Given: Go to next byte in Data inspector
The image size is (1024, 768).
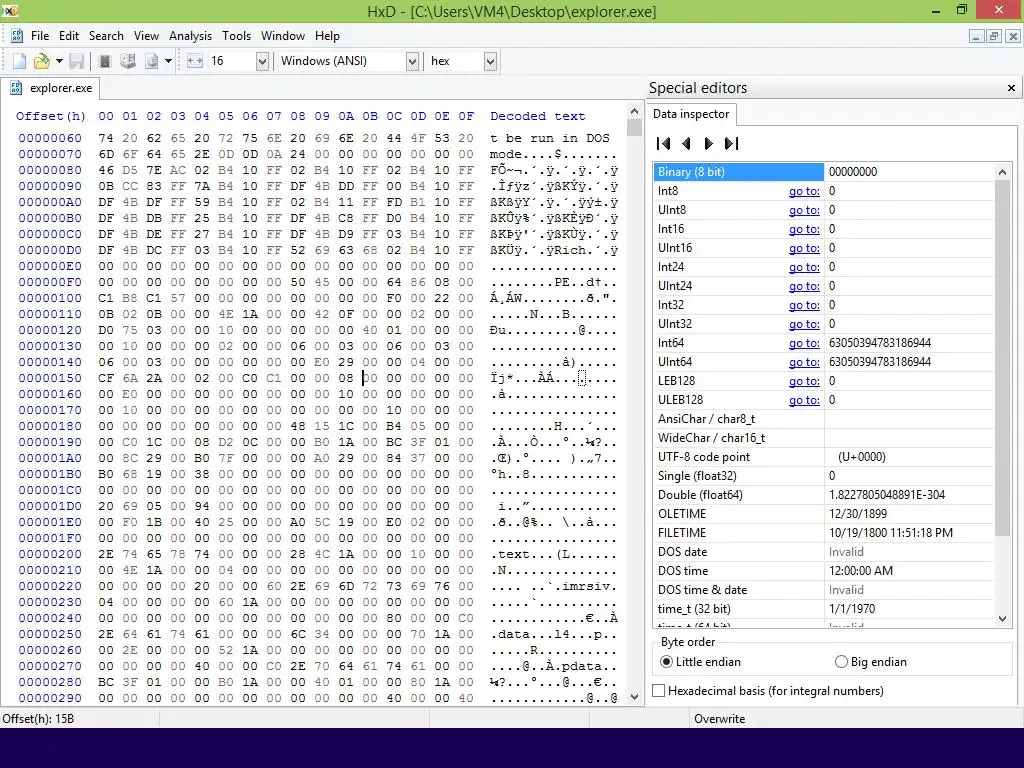Looking at the screenshot, I should [x=709, y=143].
